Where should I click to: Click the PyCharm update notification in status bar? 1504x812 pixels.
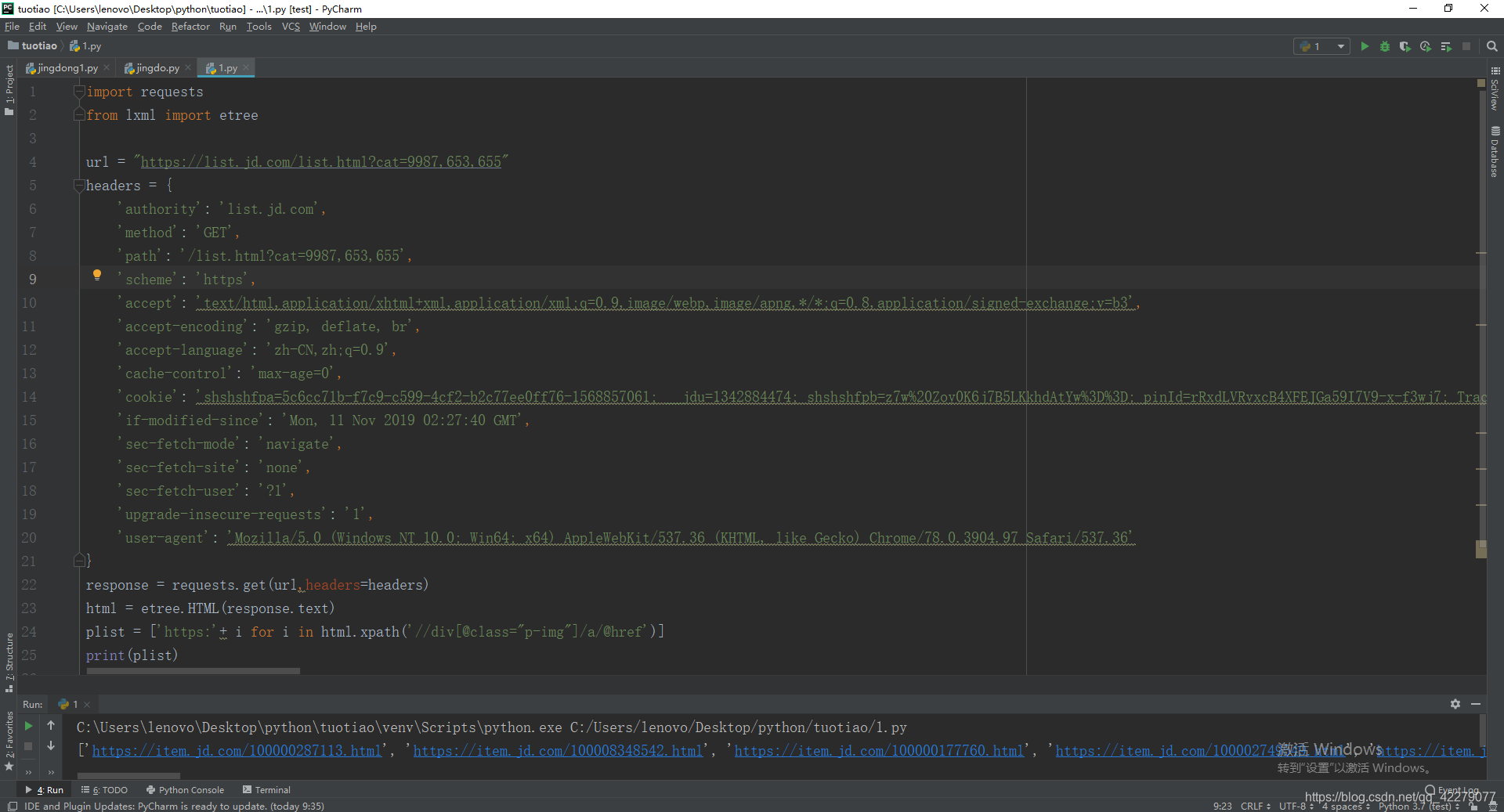click(174, 806)
